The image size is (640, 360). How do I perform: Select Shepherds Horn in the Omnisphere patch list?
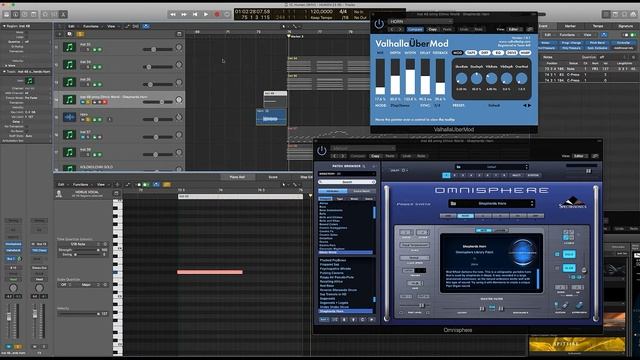click(x=345, y=311)
